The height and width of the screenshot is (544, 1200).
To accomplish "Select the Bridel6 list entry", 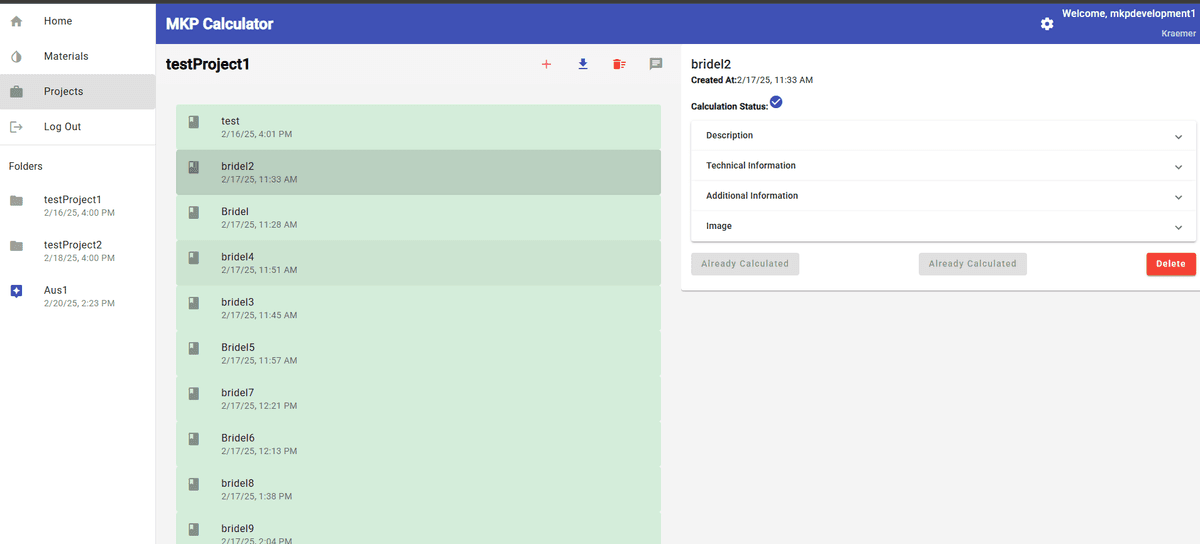I will tap(418, 444).
